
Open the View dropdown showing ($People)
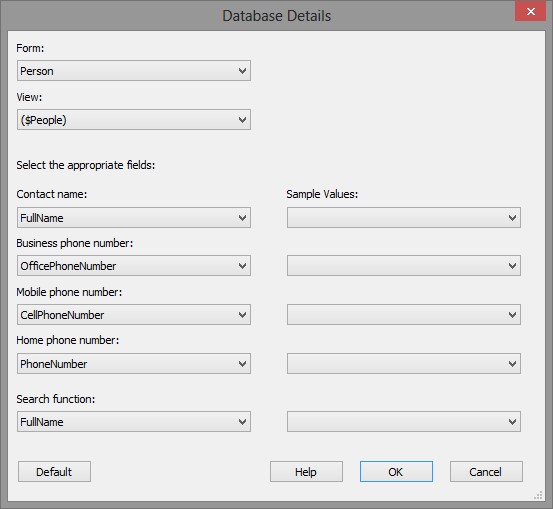[134, 120]
